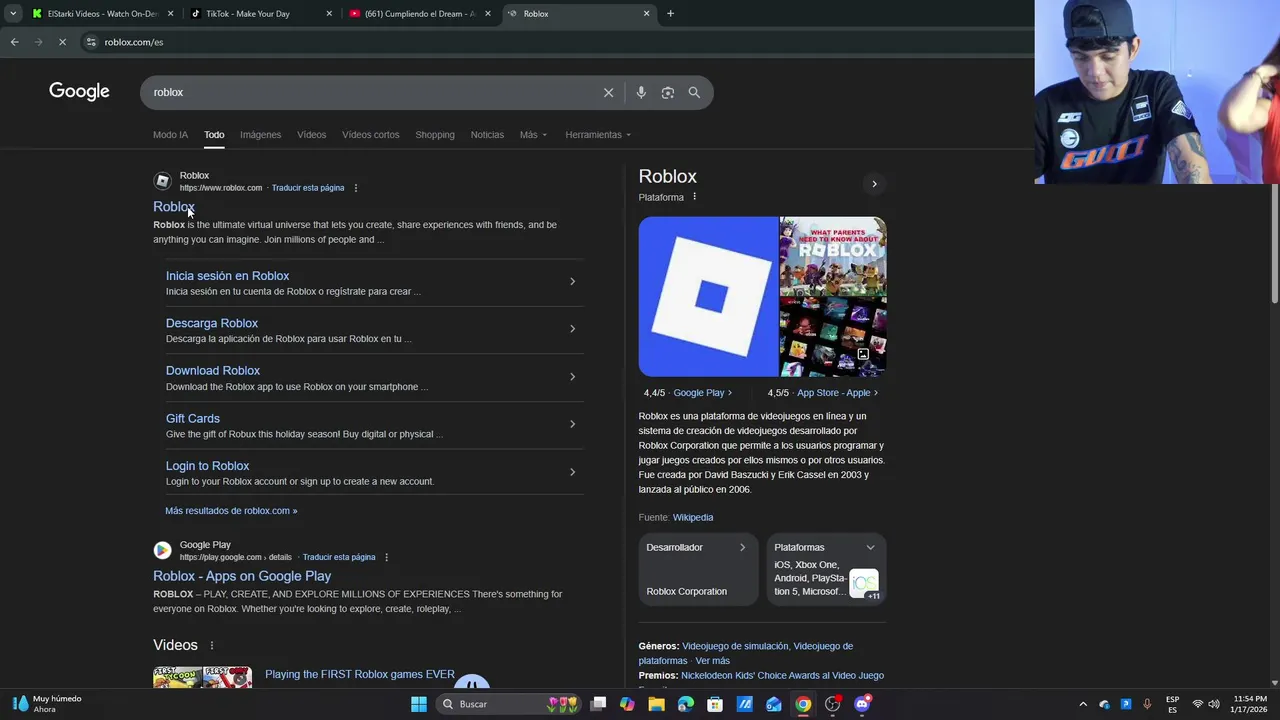Switch to the Vídeos tab
This screenshot has height=720, width=1280.
tap(311, 135)
